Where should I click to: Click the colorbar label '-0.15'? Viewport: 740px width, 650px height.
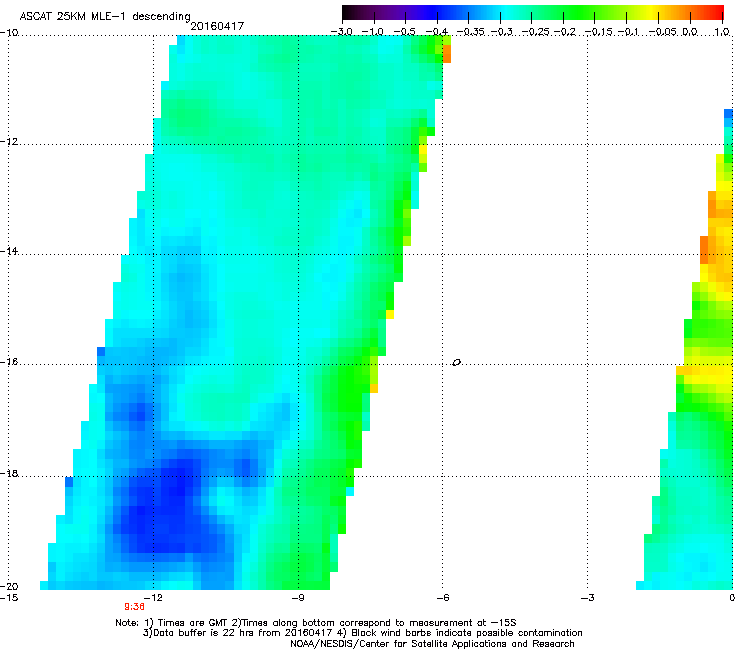(599, 32)
